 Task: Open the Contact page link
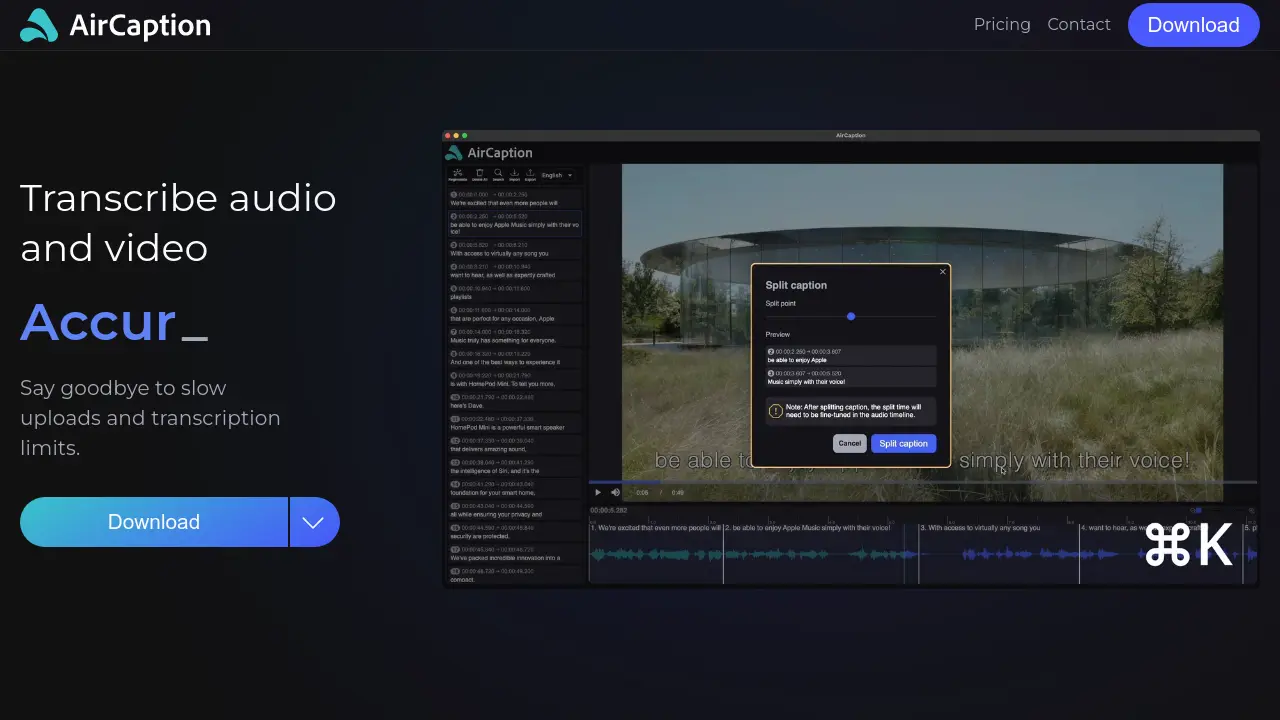pyautogui.click(x=1079, y=25)
